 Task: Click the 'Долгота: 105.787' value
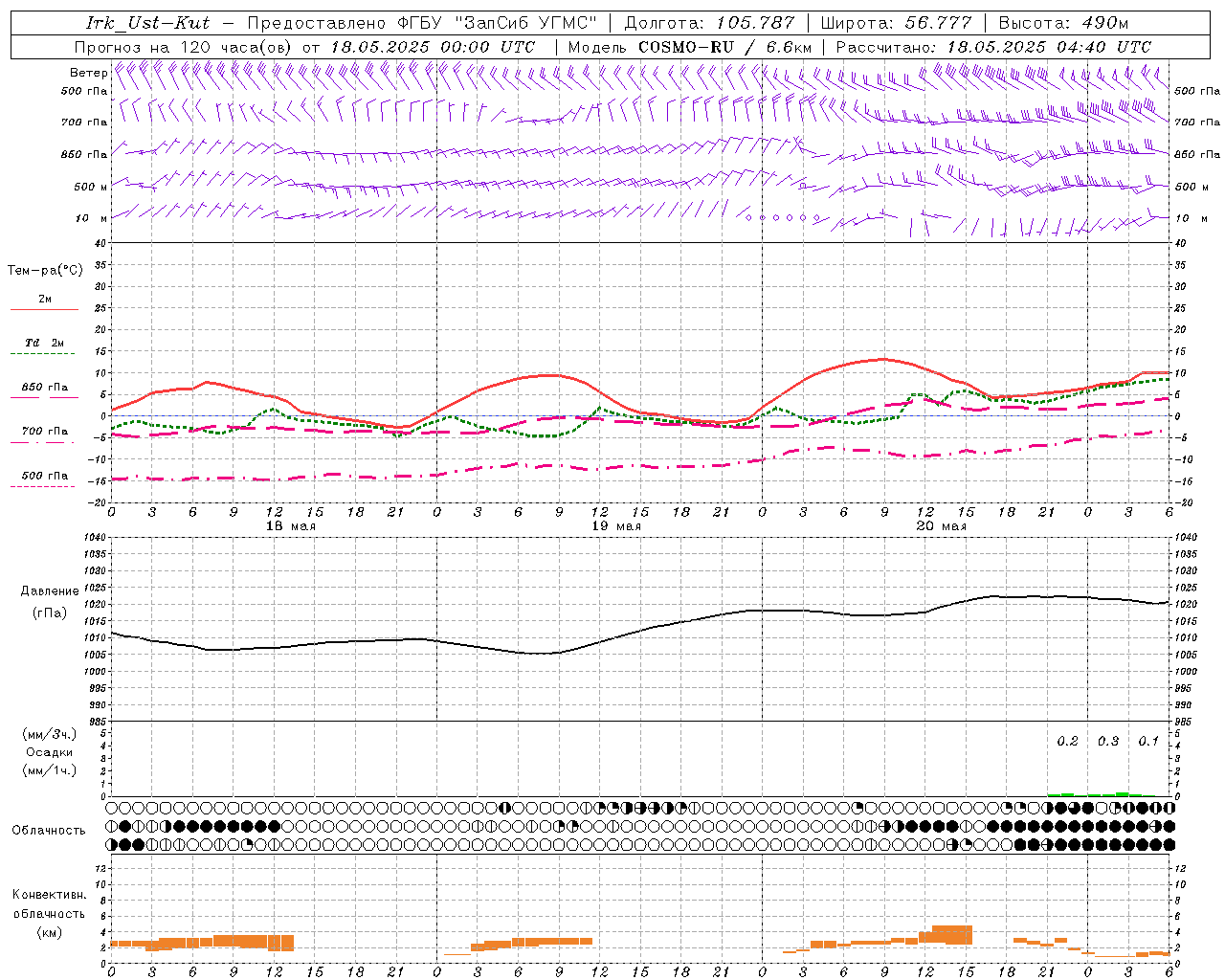(709, 23)
